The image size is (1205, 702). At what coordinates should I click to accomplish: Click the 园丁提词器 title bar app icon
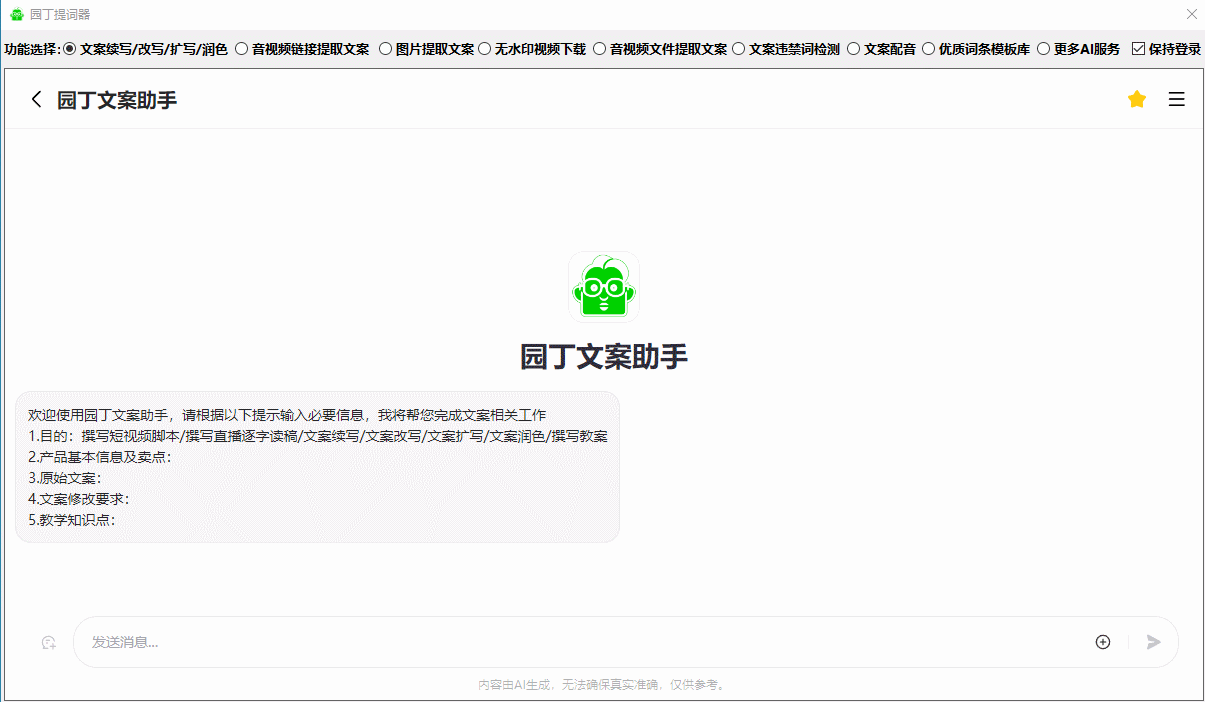(16, 14)
